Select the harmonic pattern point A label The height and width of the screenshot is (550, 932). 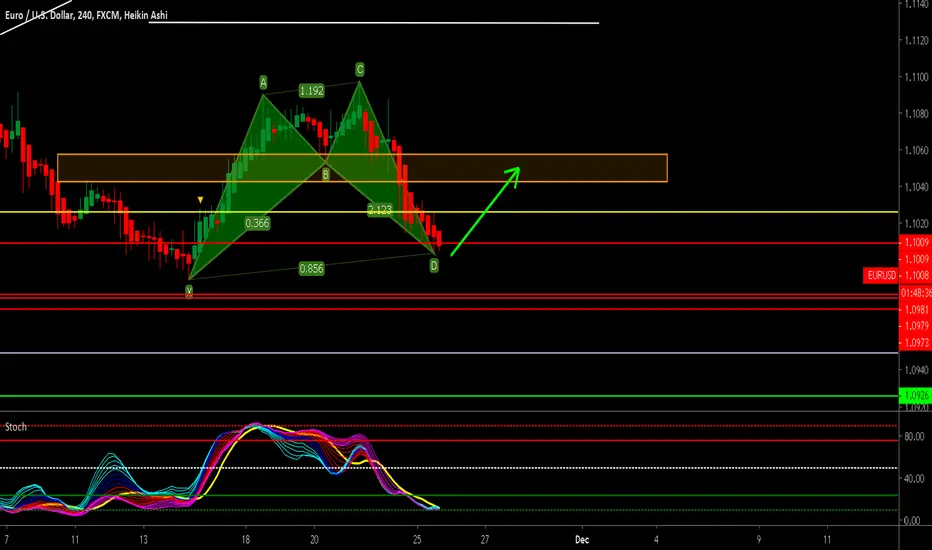tap(263, 82)
